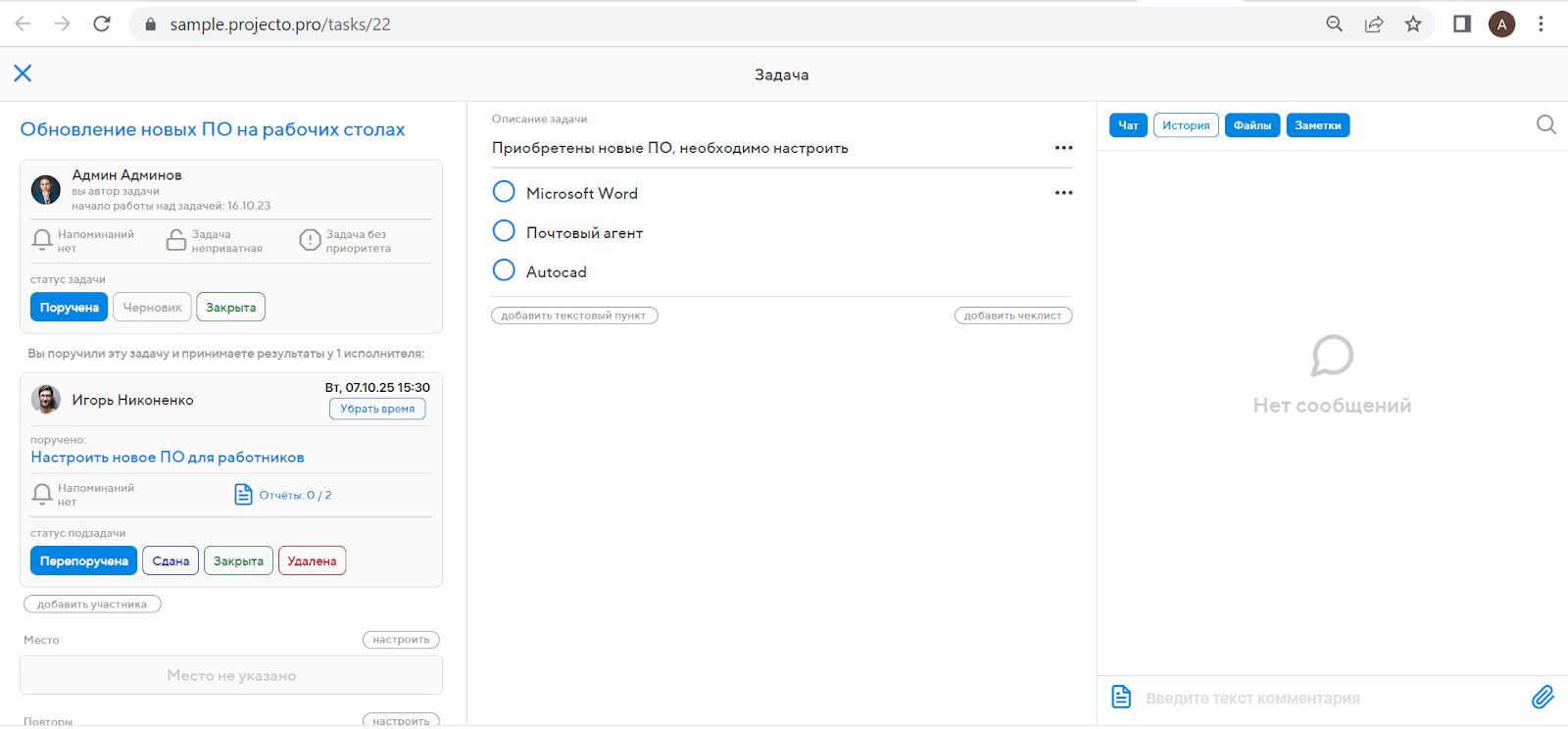Set subtask status to Закрыта

[x=238, y=560]
